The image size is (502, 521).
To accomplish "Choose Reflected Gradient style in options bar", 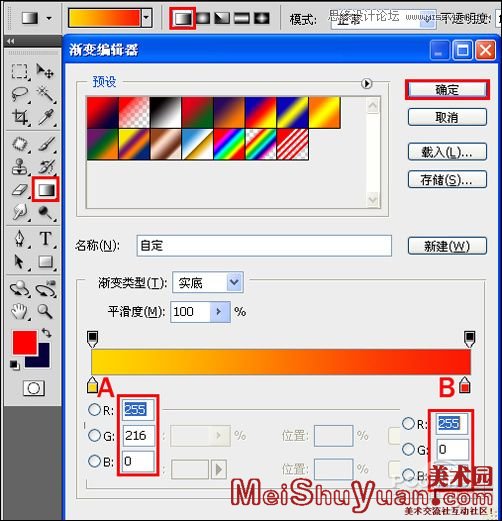I will tap(242, 18).
